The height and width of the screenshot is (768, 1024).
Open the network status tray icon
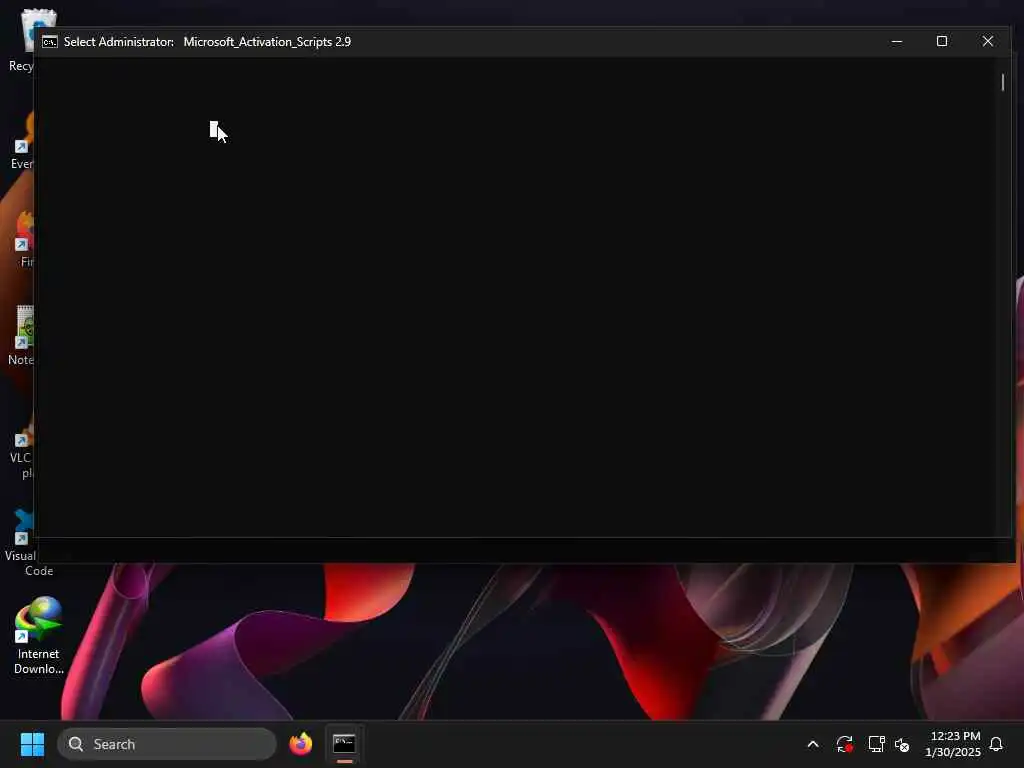[876, 744]
